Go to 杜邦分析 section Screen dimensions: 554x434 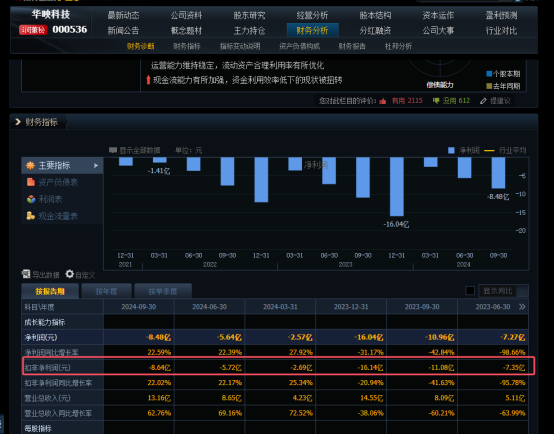tap(399, 46)
